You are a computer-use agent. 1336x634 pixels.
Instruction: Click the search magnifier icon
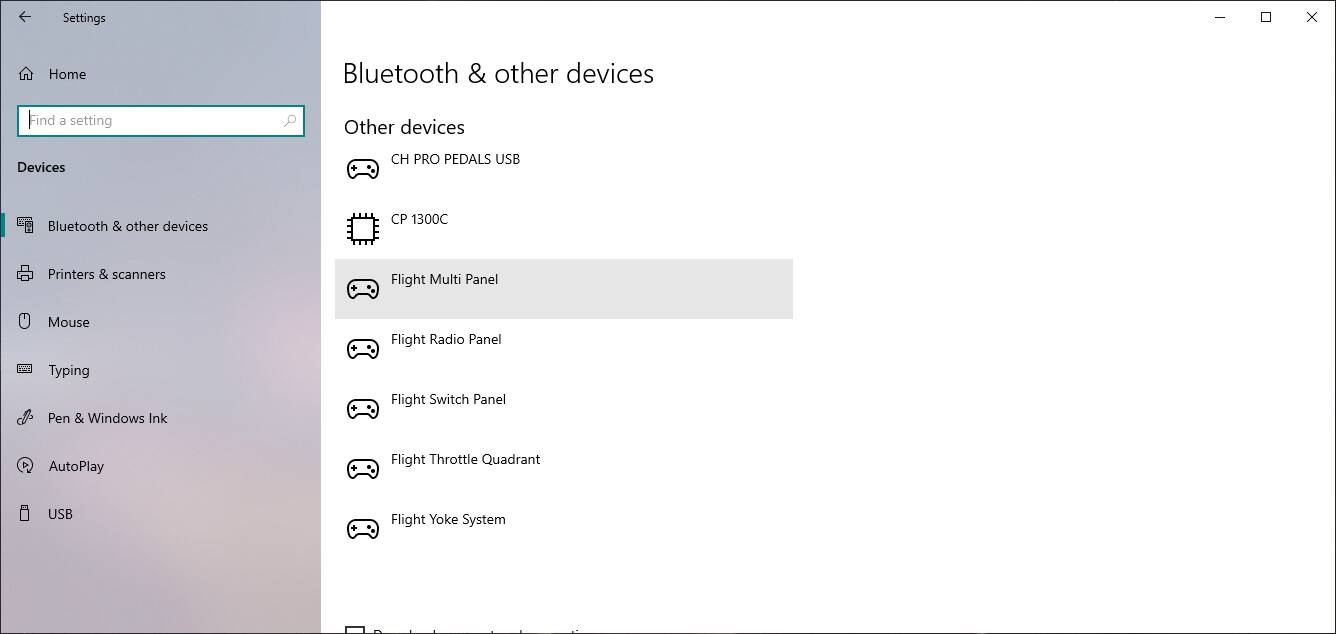[x=290, y=121]
